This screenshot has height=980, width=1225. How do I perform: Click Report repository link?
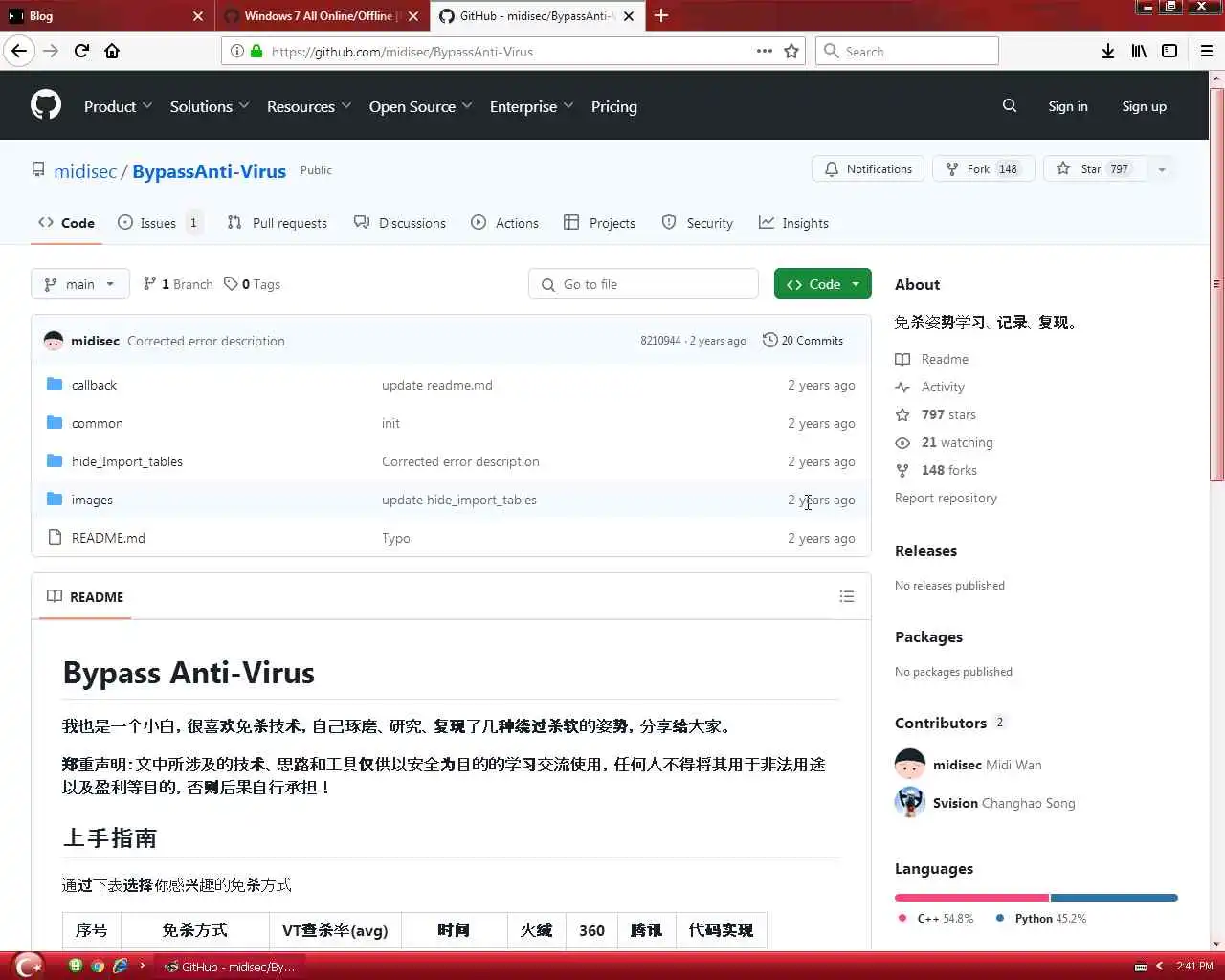[x=946, y=498]
